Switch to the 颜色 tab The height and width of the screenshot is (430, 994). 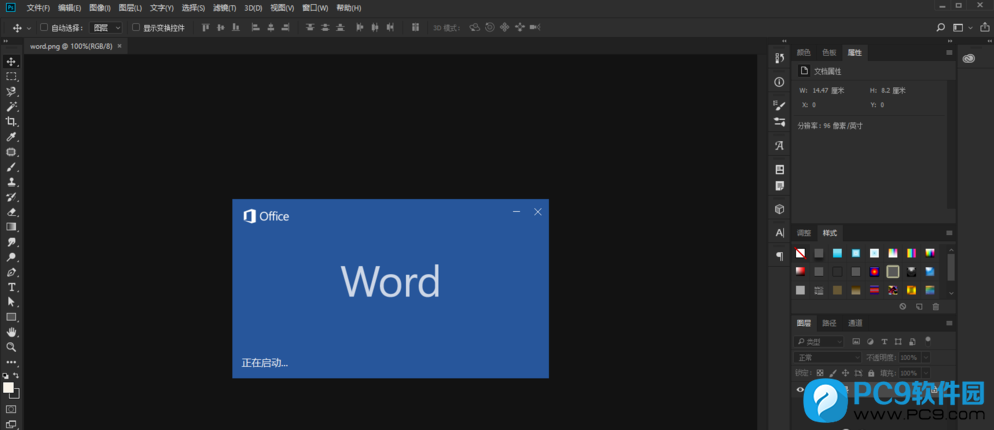tap(804, 53)
